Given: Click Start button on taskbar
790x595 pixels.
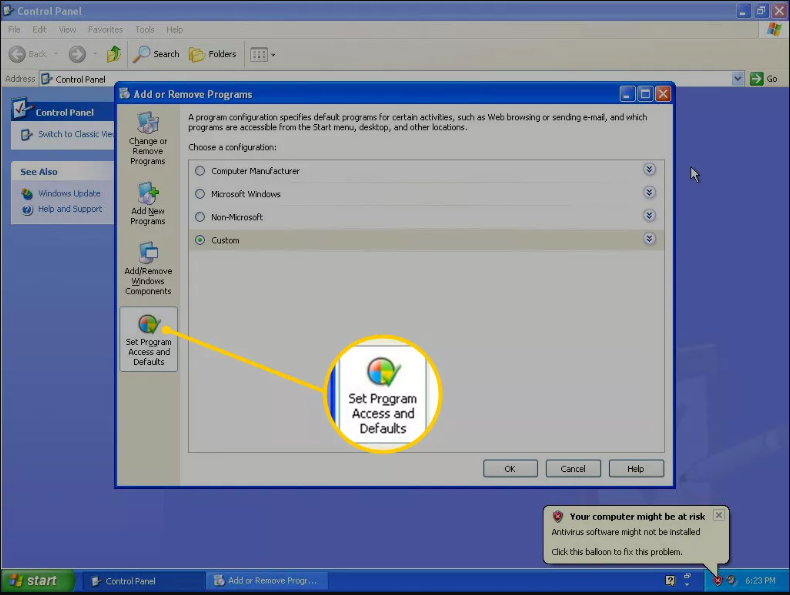Looking at the screenshot, I should coord(38,581).
